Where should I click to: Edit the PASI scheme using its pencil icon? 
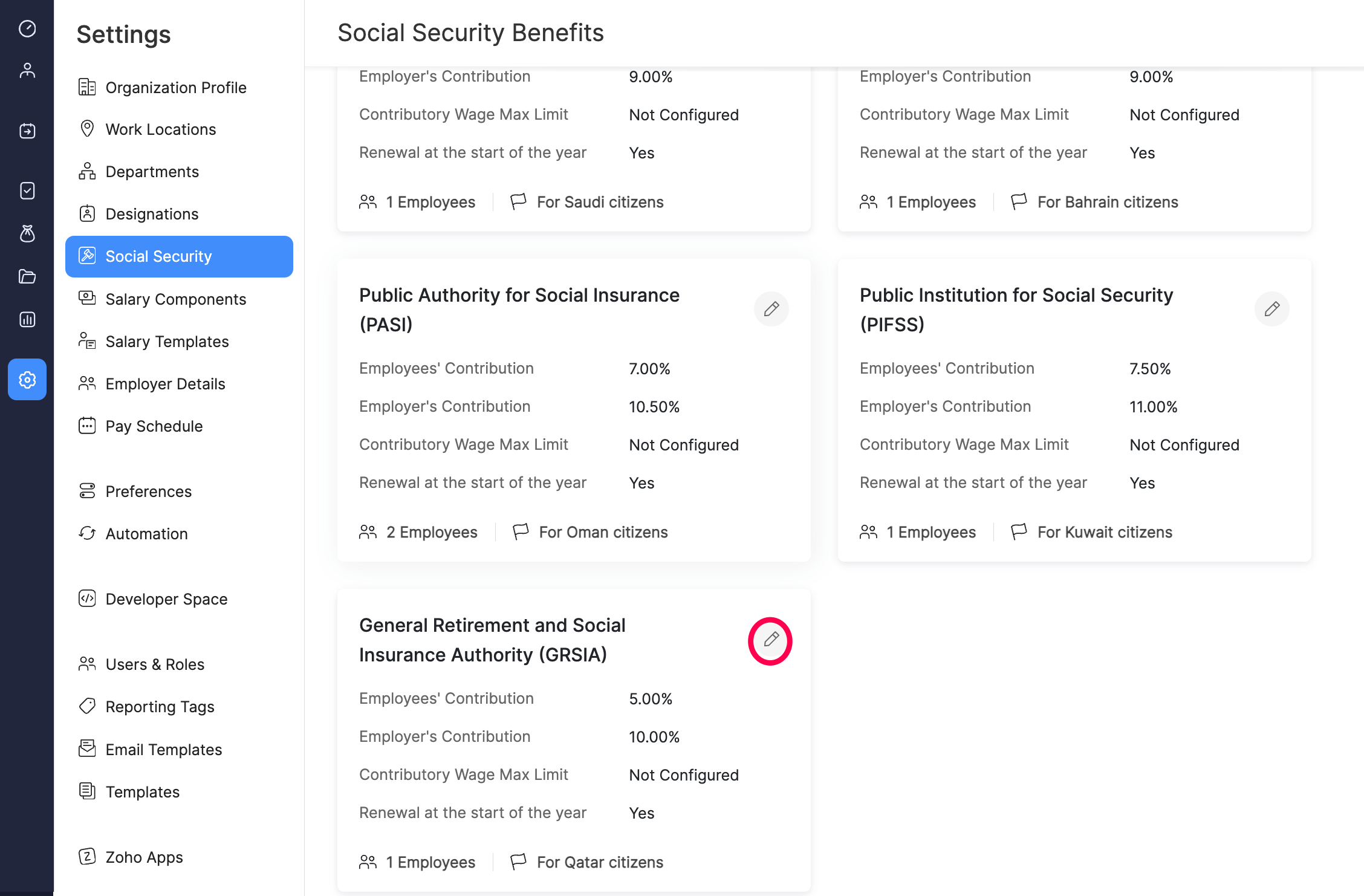771,309
